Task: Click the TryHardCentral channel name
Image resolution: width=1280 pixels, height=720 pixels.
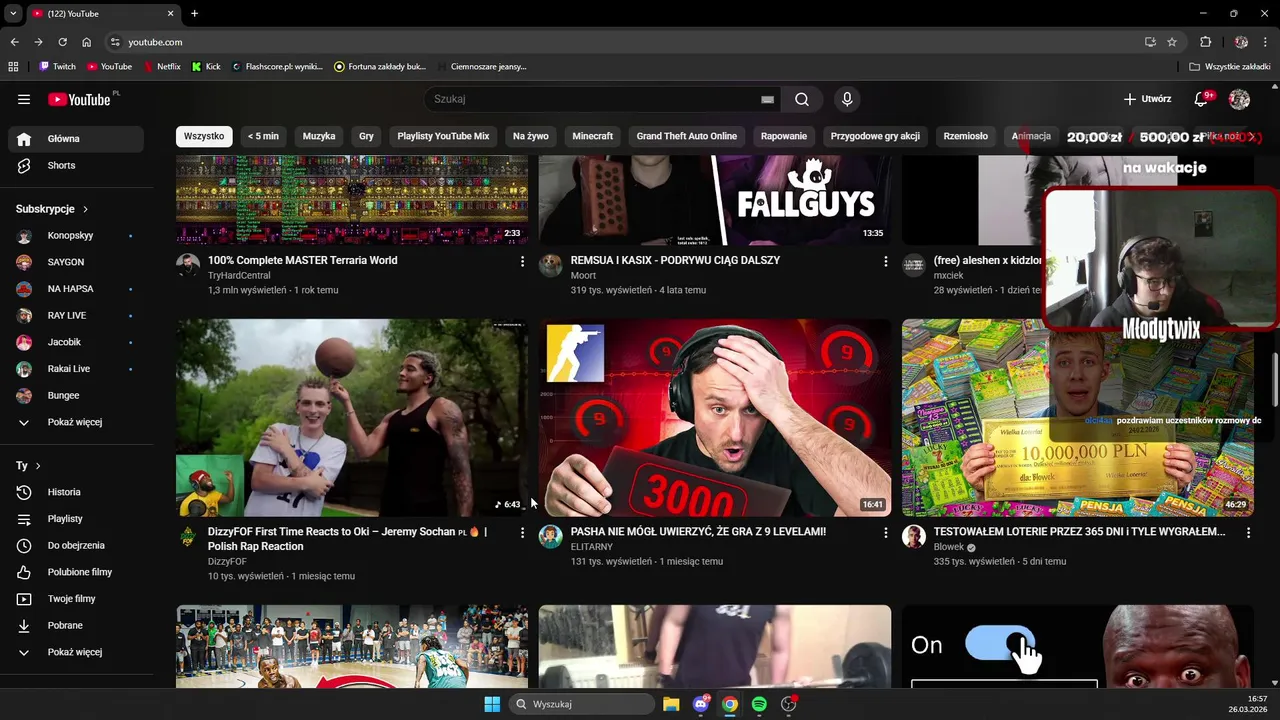Action: click(x=239, y=275)
